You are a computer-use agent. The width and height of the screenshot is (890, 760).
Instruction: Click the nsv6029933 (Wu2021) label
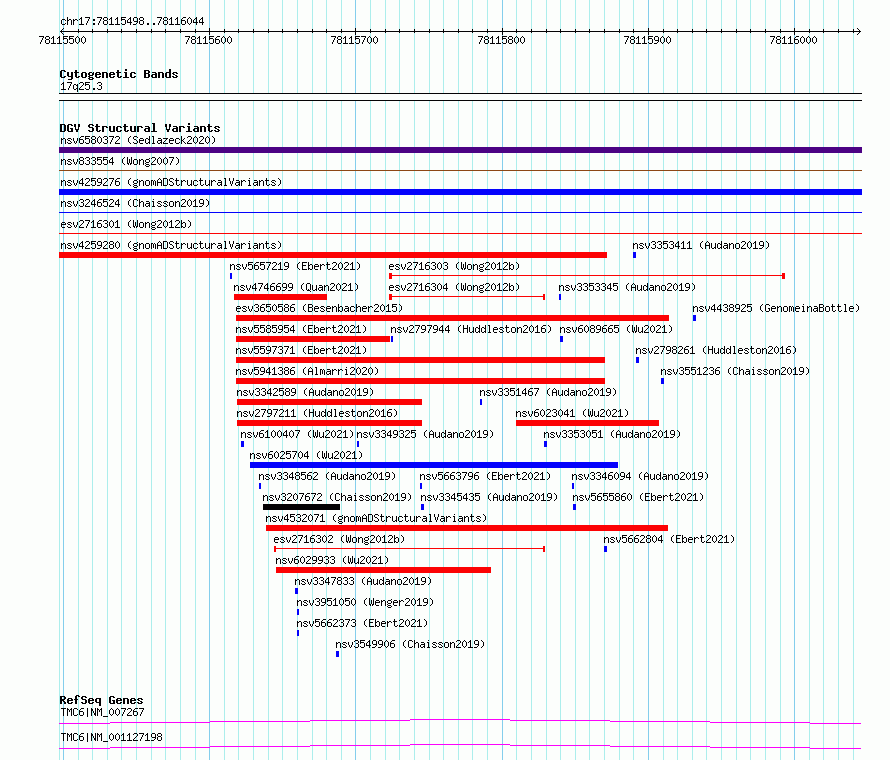click(x=332, y=560)
